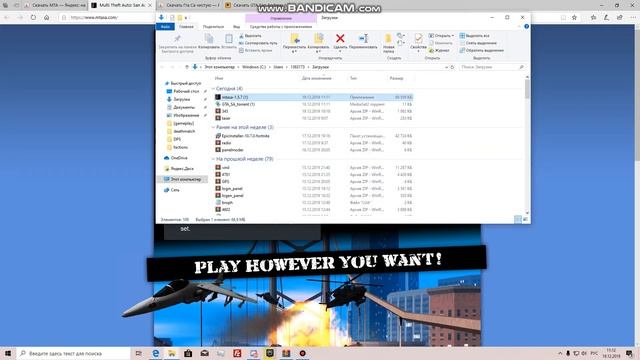Screen dimensions: 640x360
Task: Open the address bar history dropdown arrow
Action: coord(447,67)
